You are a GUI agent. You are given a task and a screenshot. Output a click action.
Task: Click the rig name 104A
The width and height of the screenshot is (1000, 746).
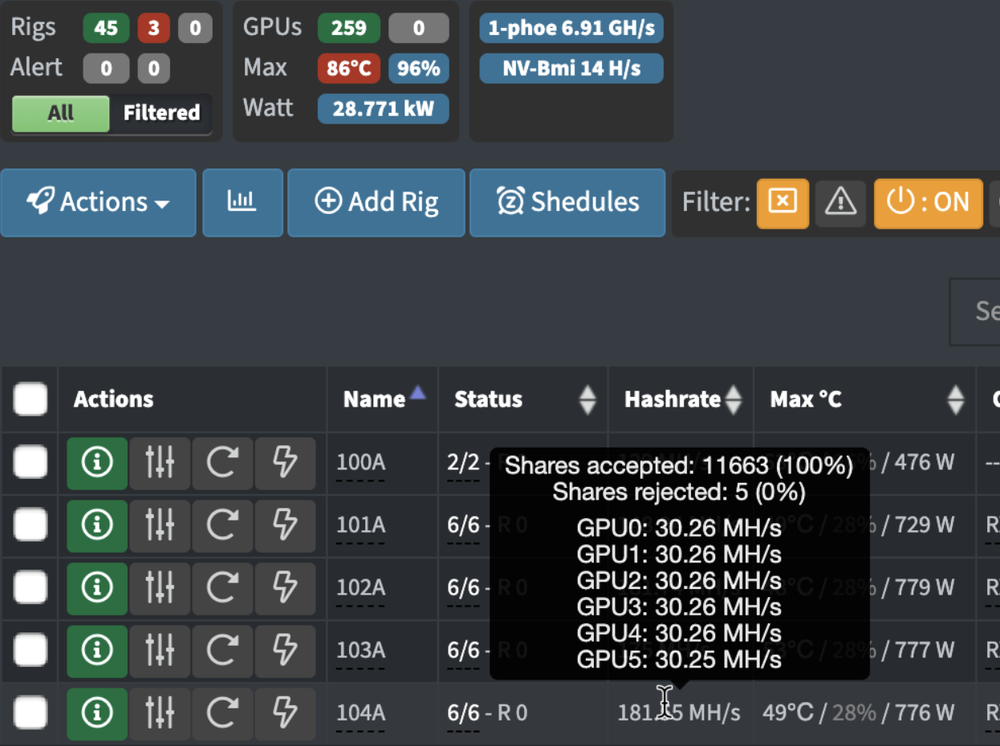pyautogui.click(x=360, y=713)
